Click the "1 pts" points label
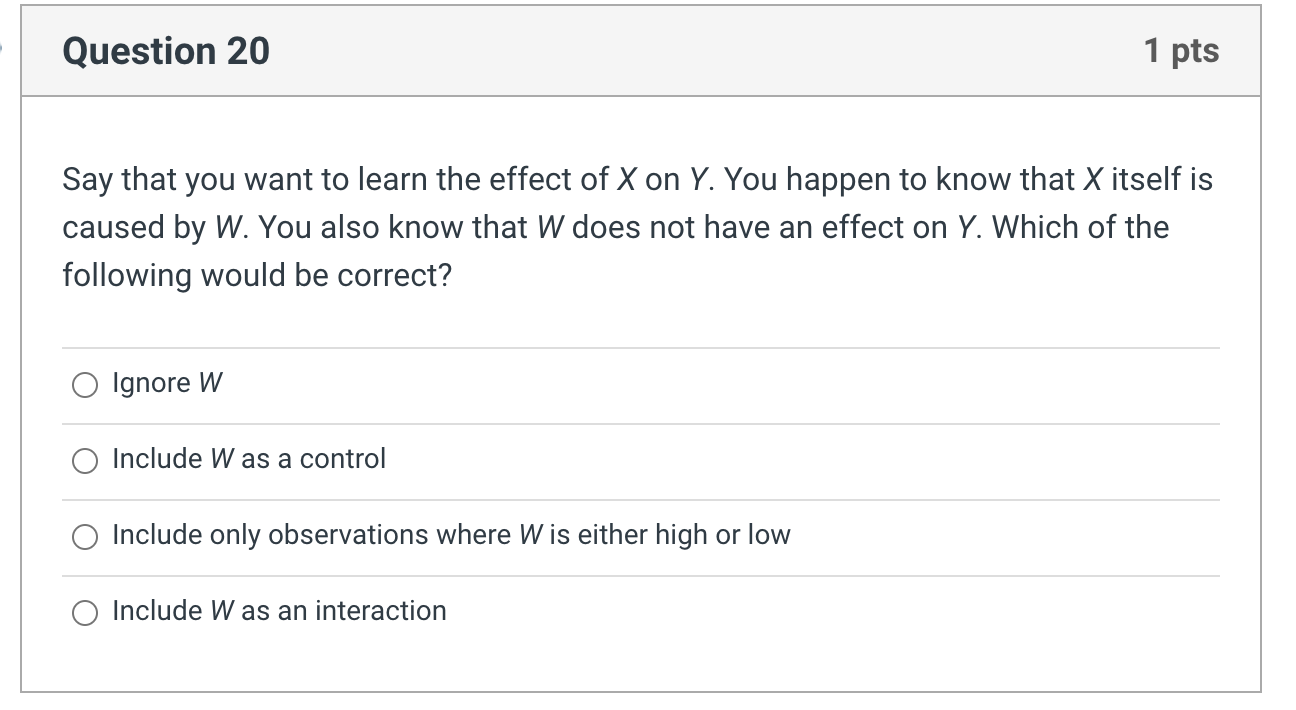This screenshot has height=710, width=1296. pyautogui.click(x=1182, y=51)
